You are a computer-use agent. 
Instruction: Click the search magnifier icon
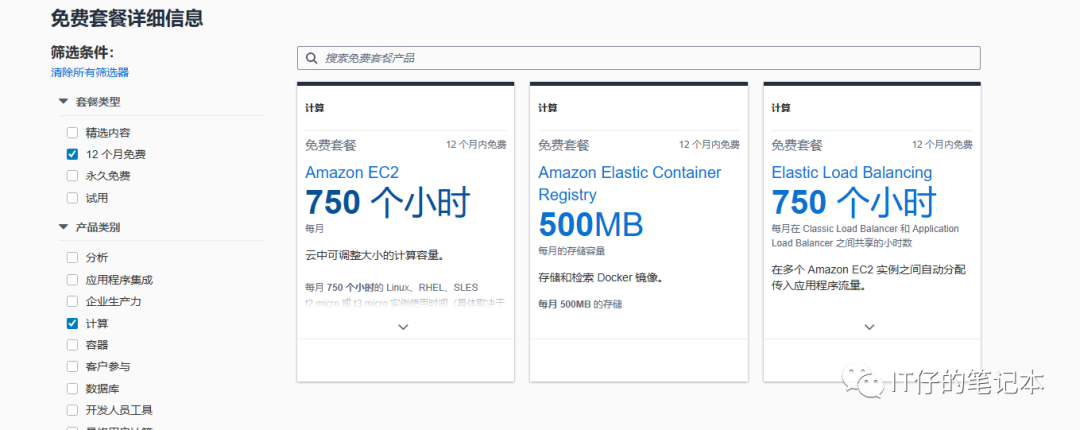pyautogui.click(x=312, y=58)
